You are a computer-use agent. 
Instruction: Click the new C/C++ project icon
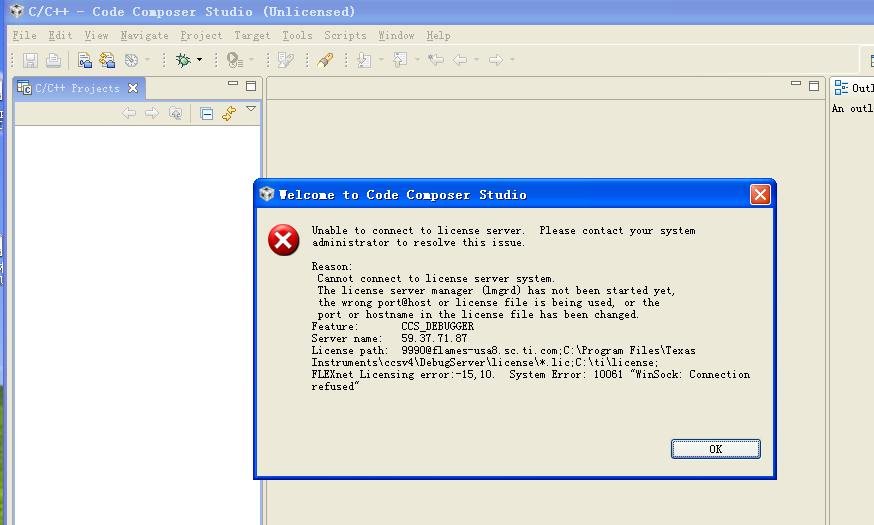click(x=84, y=60)
